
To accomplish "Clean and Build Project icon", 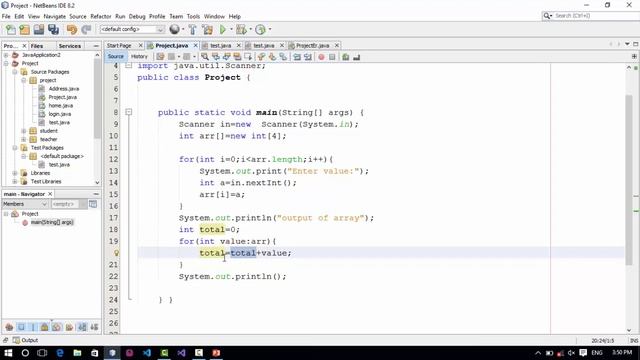I will (207, 29).
